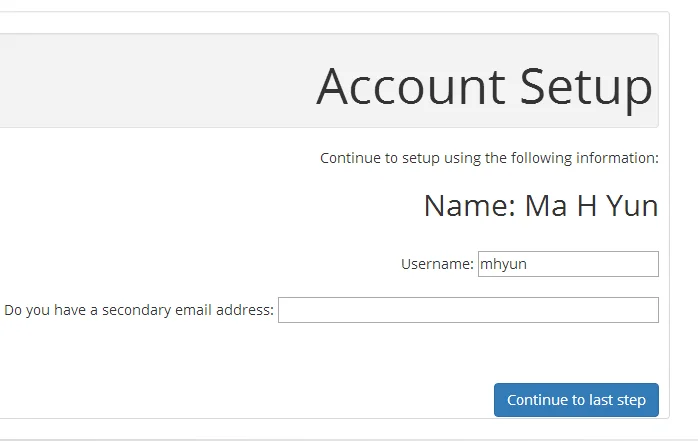Focus the secondary email address field

(x=468, y=310)
